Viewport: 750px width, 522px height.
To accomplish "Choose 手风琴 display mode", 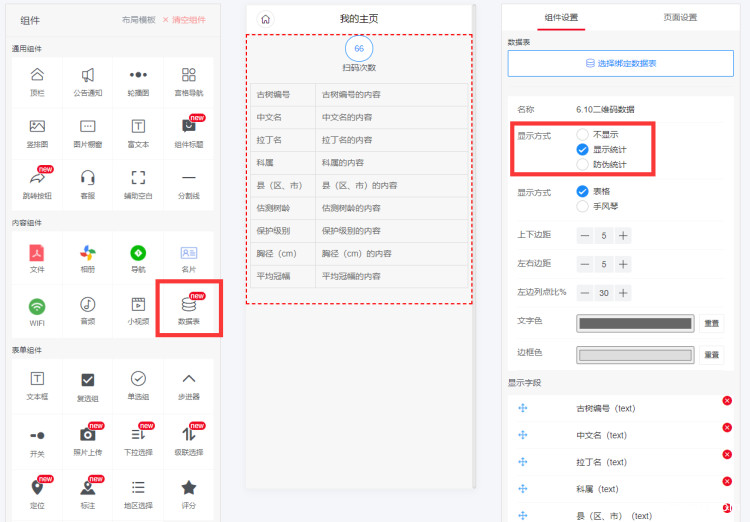I will (x=582, y=206).
